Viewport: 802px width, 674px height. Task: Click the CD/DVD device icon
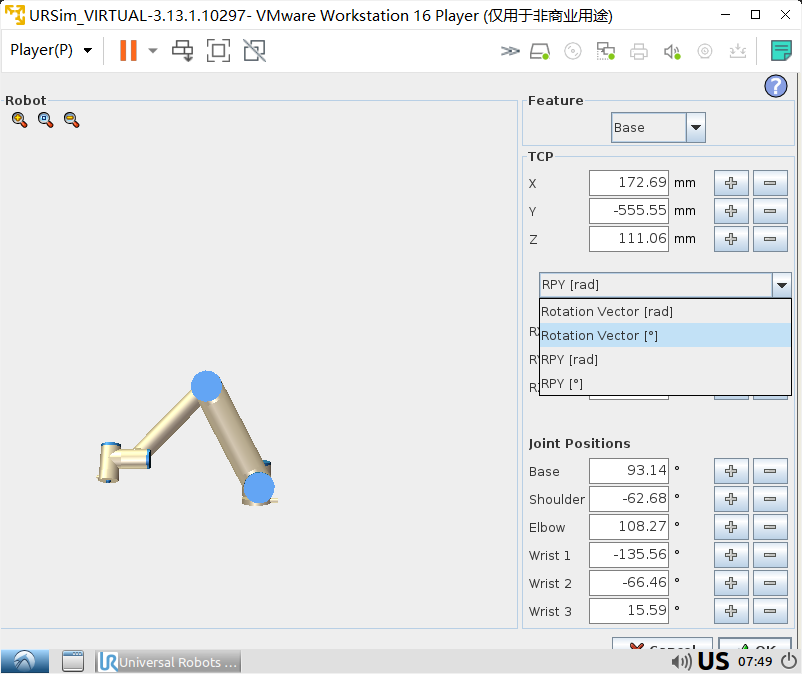click(572, 50)
